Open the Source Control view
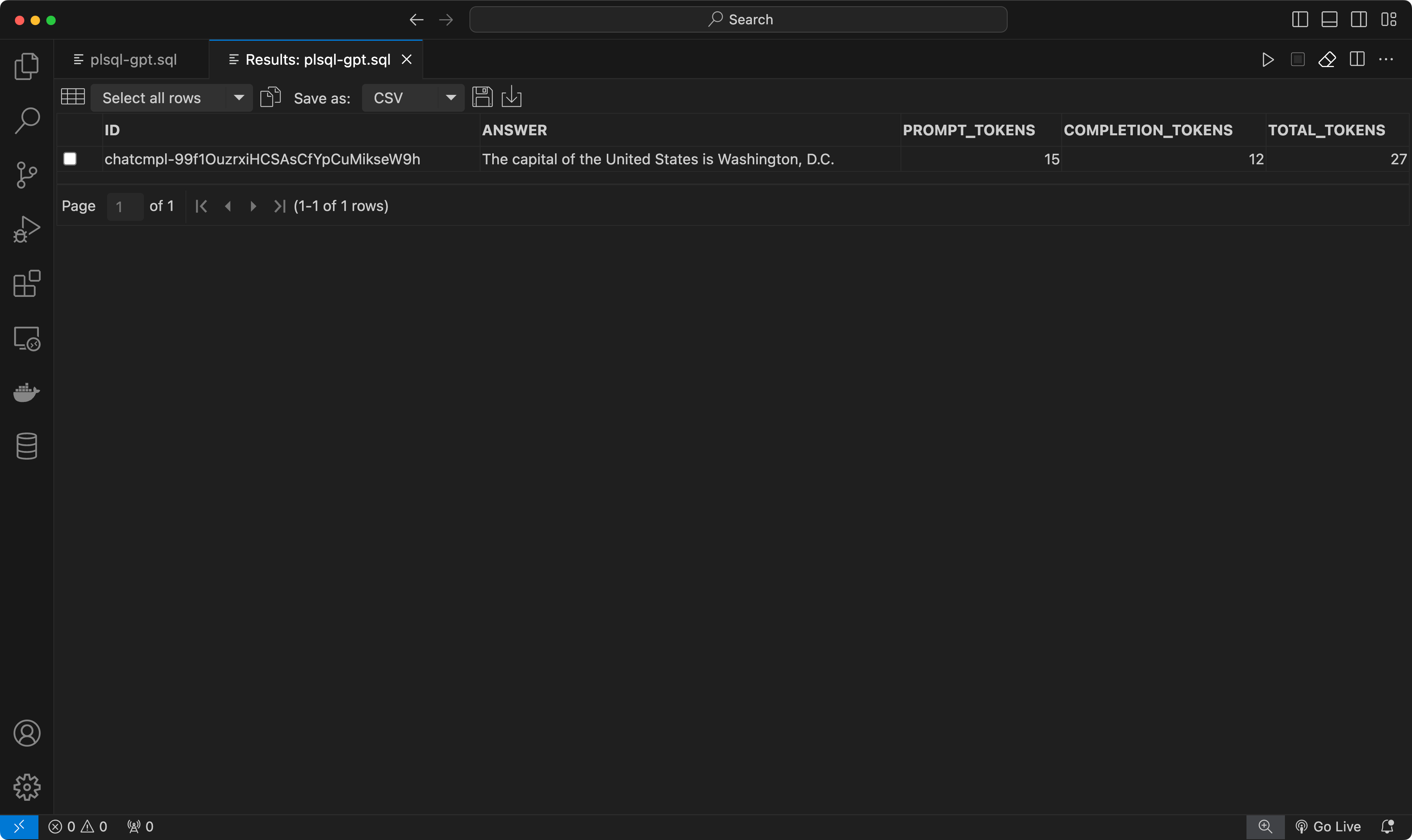This screenshot has height=840, width=1412. [27, 175]
